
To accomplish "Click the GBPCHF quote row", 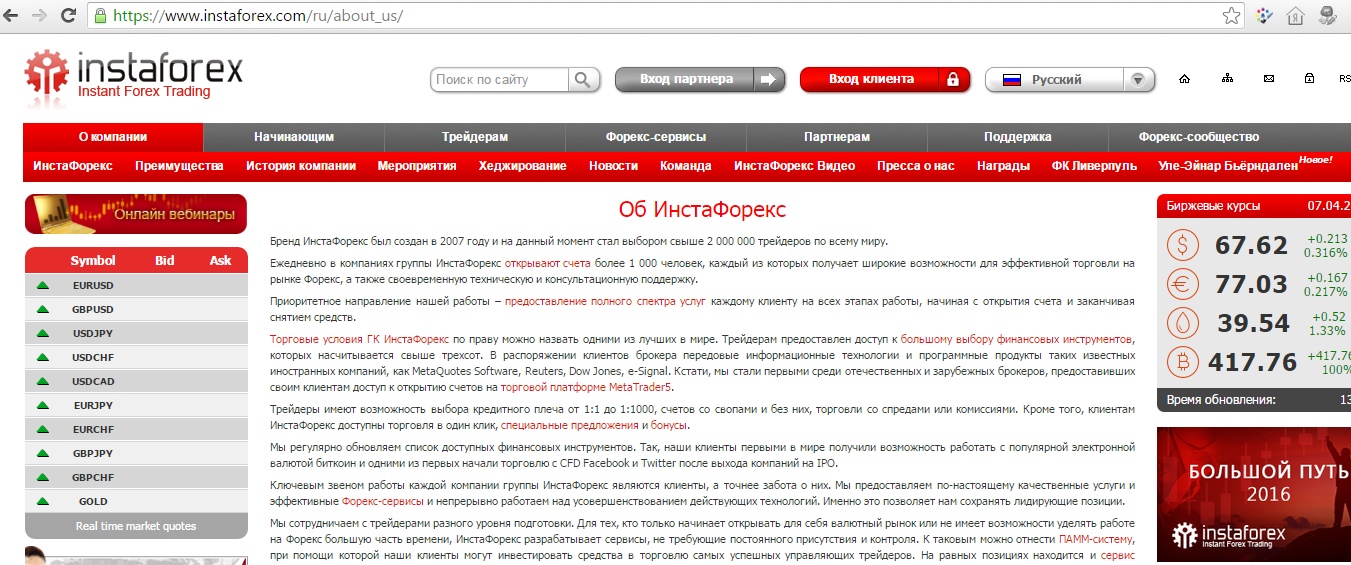I will (135, 477).
